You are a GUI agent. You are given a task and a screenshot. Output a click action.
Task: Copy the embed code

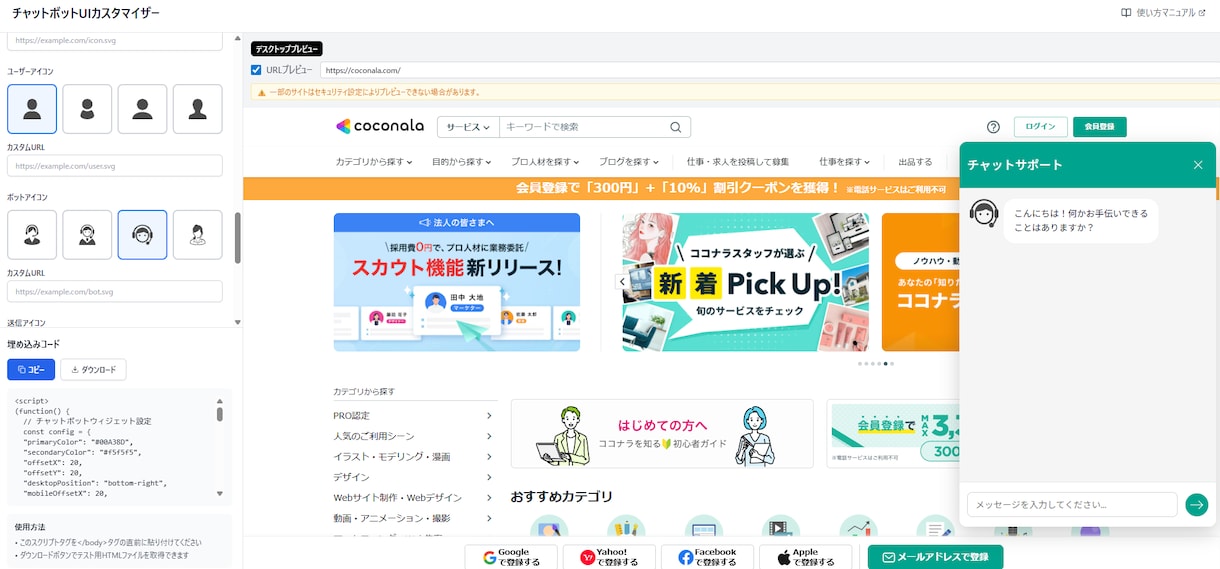tap(31, 370)
